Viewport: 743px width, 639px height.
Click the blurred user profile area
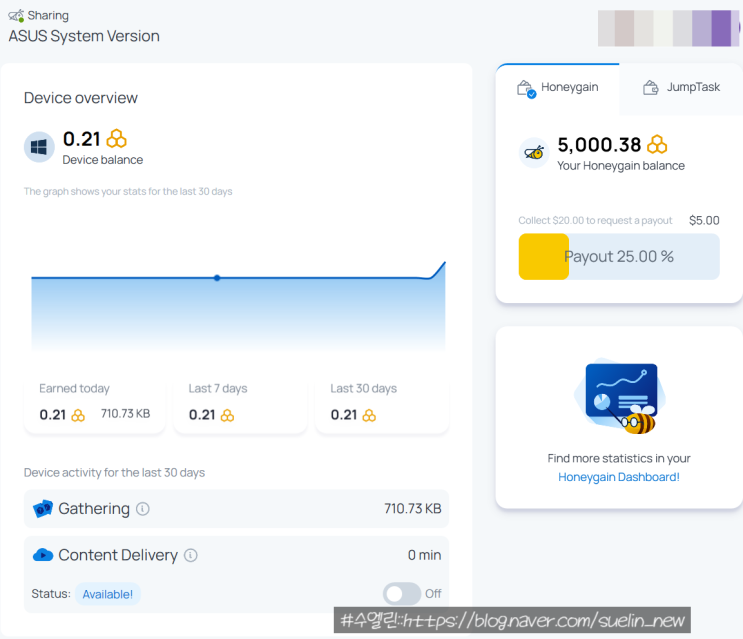click(x=669, y=28)
